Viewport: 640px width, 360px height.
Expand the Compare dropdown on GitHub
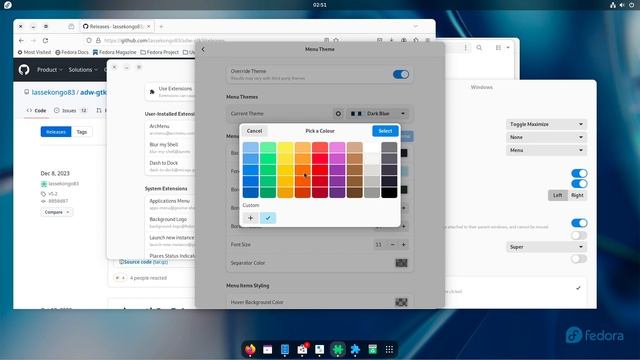[x=57, y=212]
